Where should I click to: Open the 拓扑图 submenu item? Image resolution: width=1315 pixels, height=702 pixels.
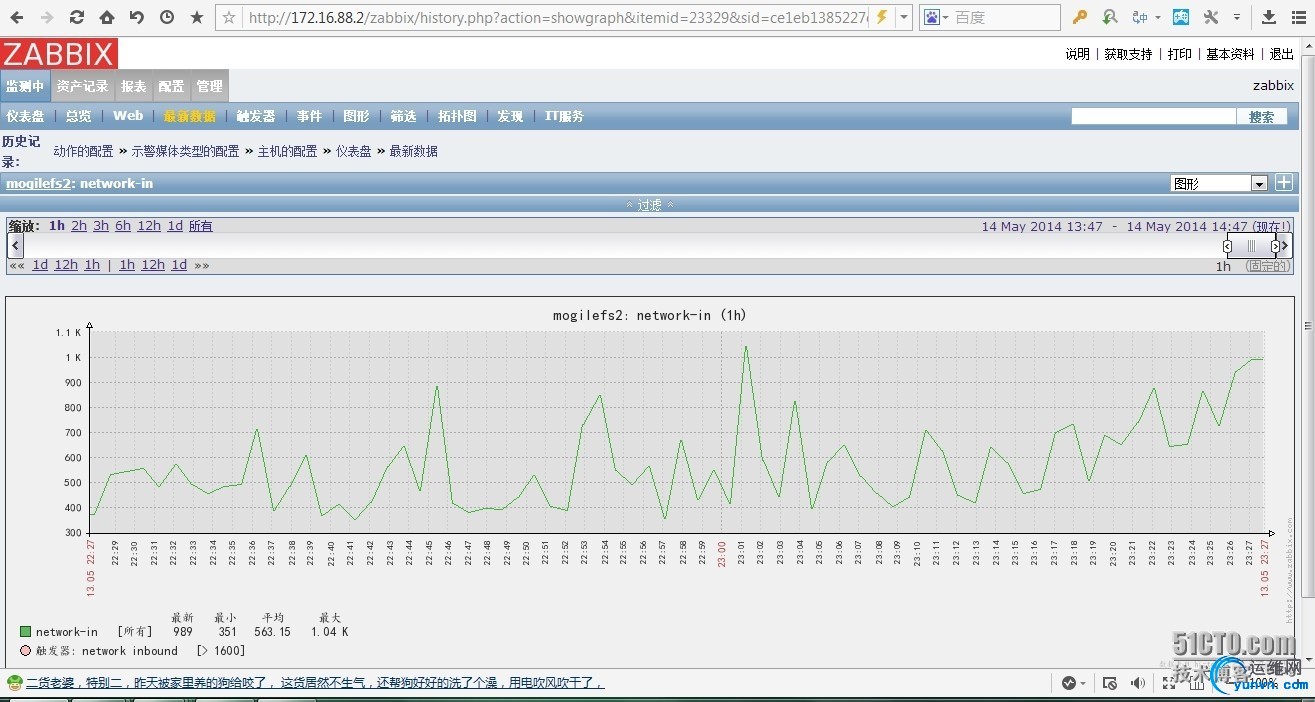pyautogui.click(x=457, y=116)
